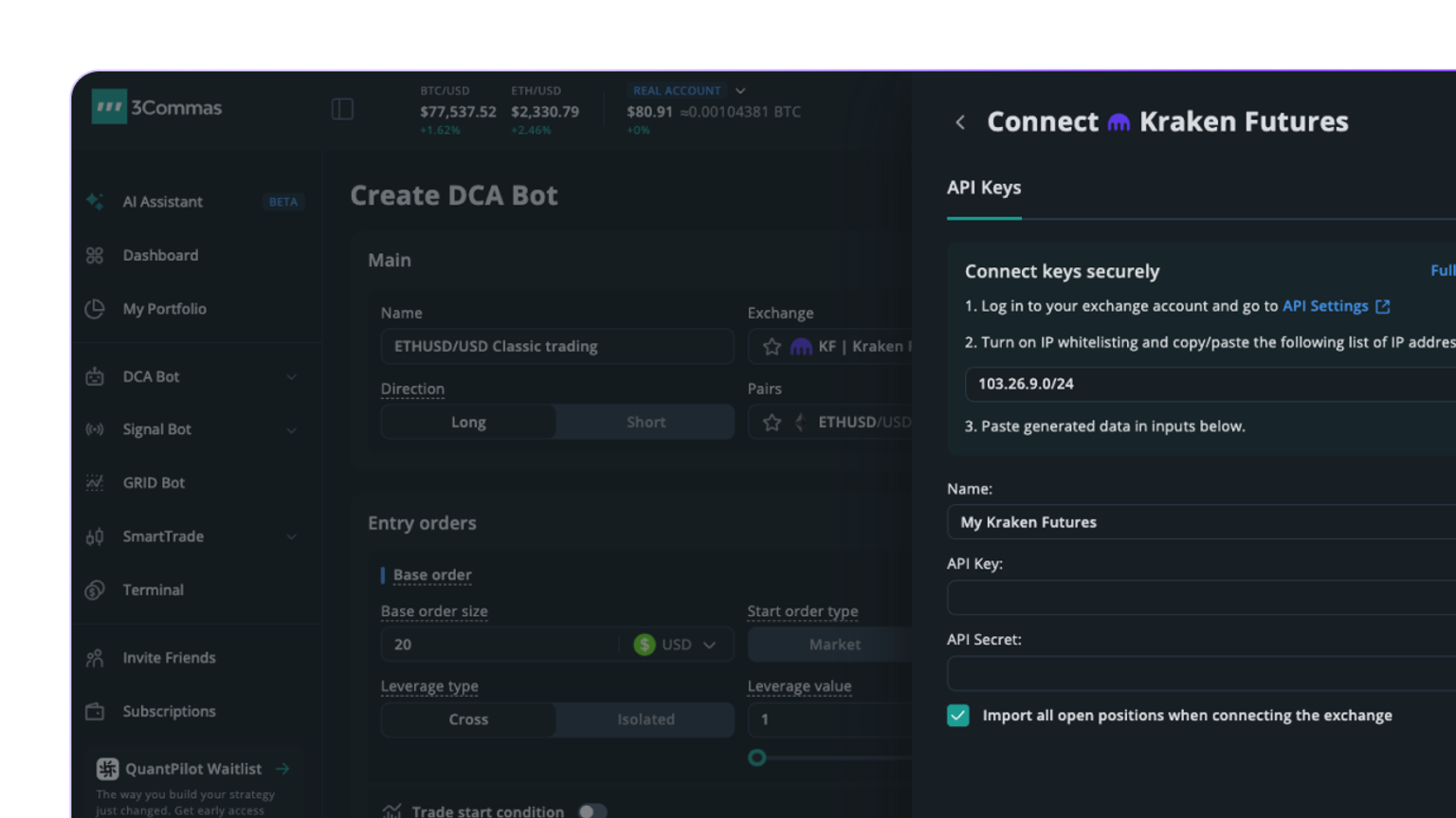Open Subscriptions page

coord(169,711)
